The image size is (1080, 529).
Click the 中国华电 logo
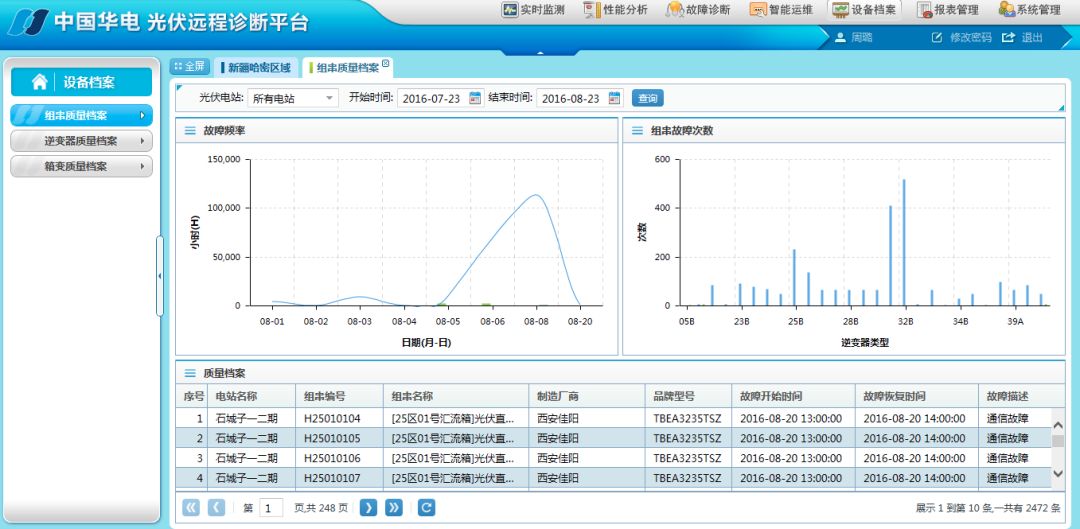[28, 22]
